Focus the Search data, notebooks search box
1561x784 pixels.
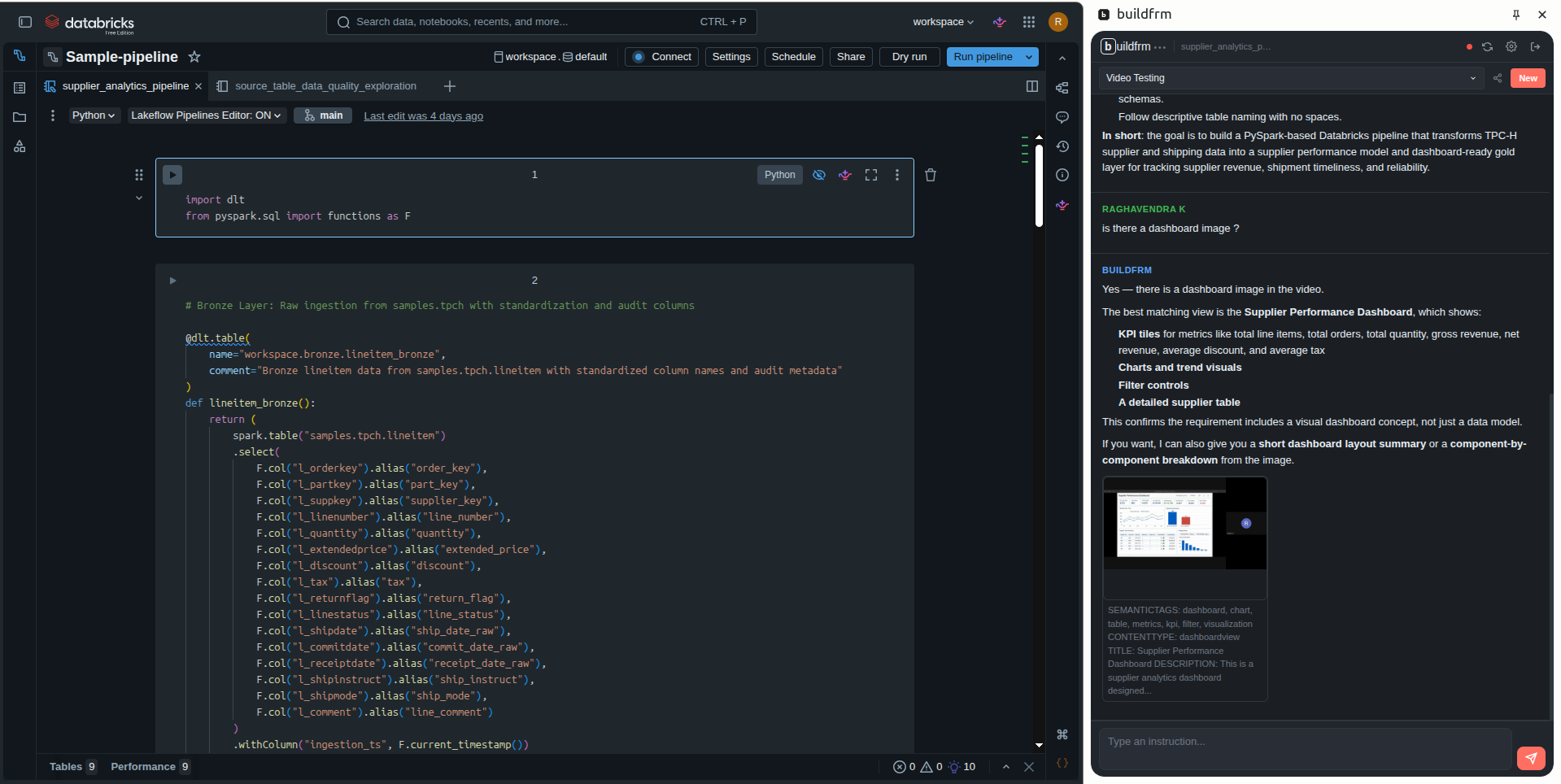[542, 22]
